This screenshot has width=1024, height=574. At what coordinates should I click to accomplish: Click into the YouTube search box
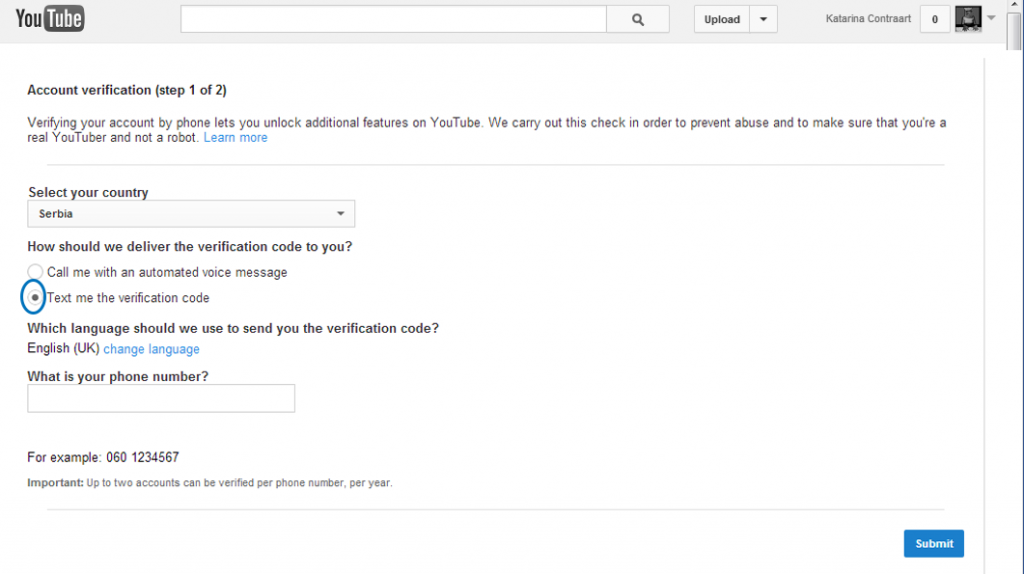click(393, 20)
